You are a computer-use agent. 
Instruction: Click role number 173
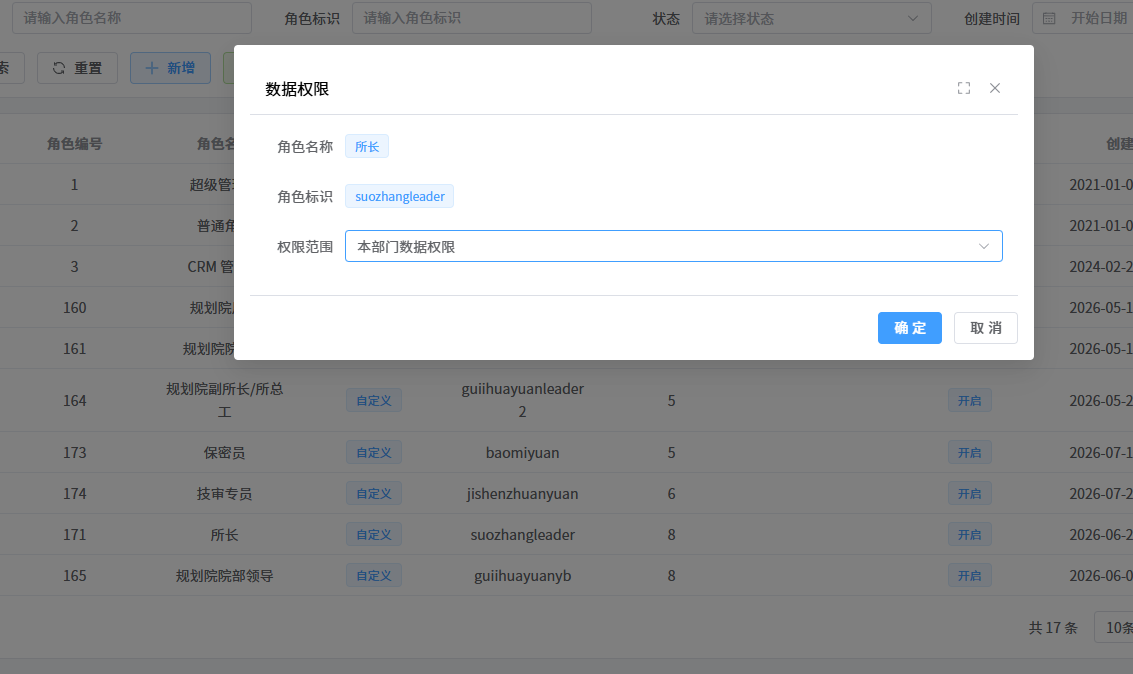click(74, 453)
